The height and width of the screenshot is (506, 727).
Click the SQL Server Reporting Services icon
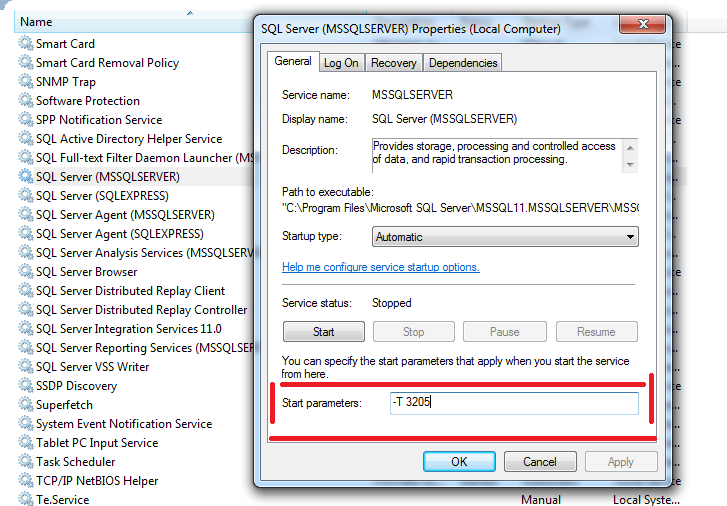coord(26,347)
